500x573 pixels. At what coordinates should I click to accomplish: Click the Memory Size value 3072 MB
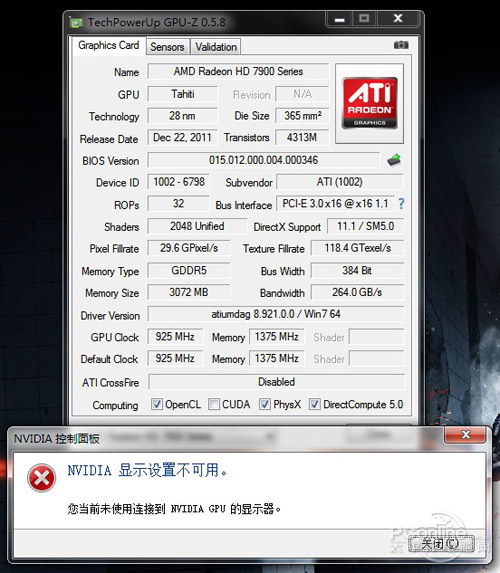[189, 292]
